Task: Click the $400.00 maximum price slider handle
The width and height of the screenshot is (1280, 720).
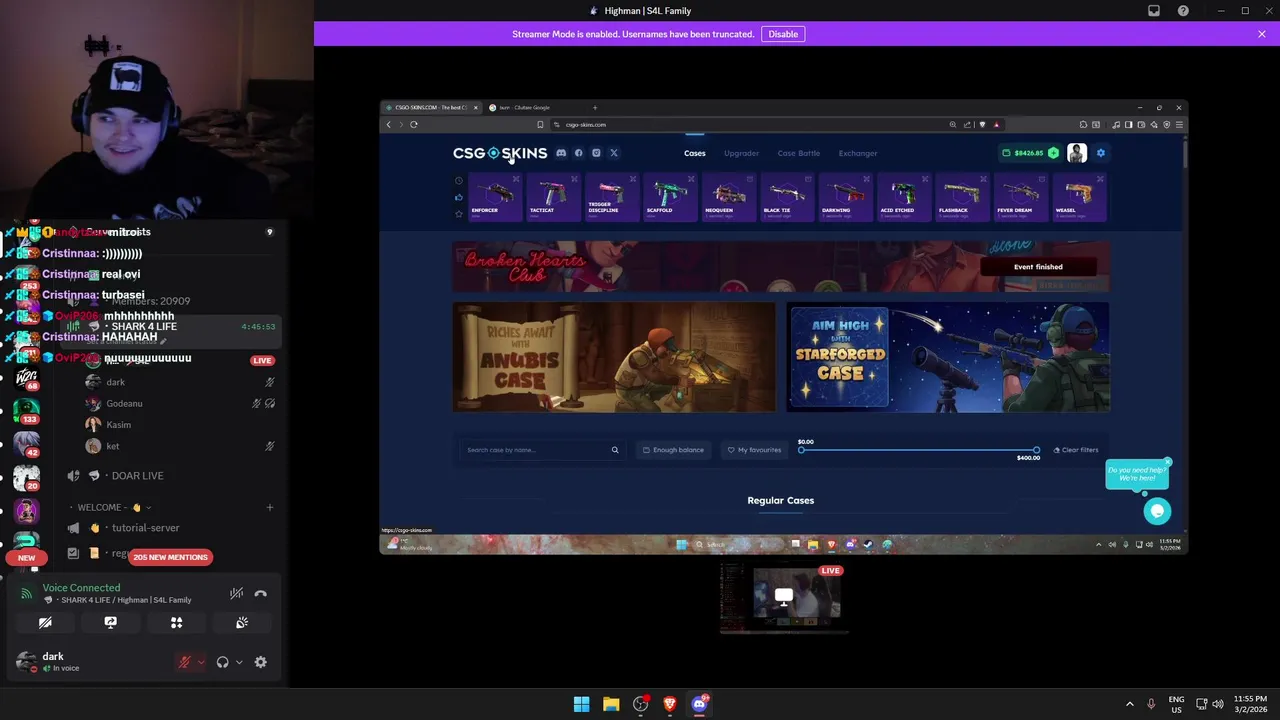Action: (1036, 450)
